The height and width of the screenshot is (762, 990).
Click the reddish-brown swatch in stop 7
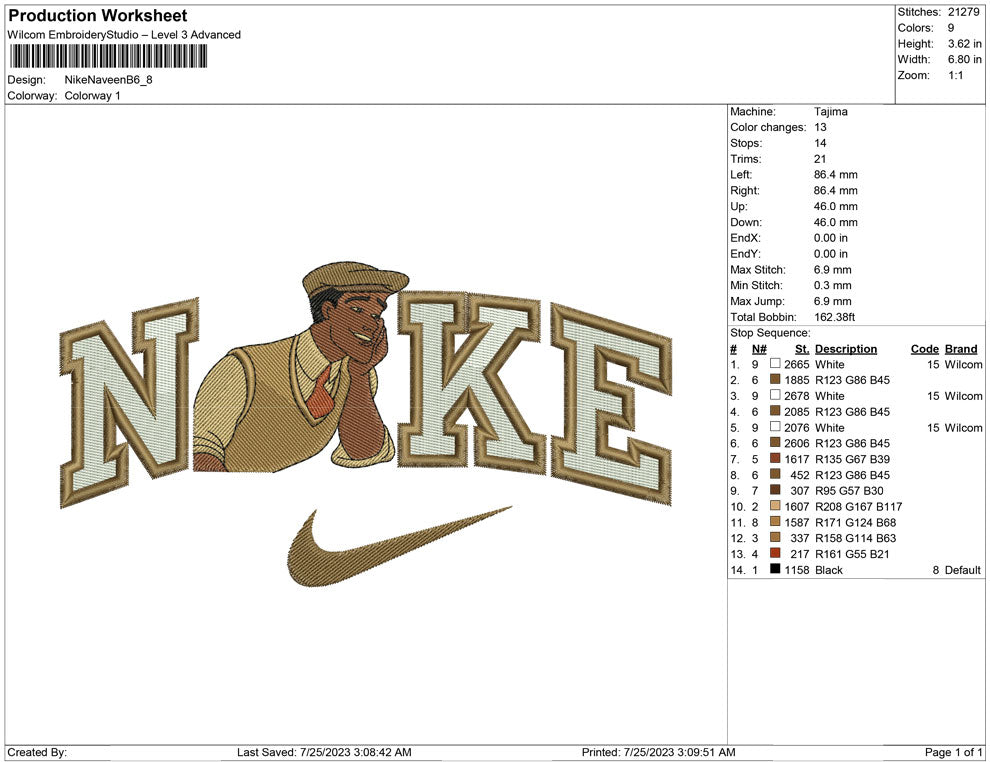pos(775,458)
